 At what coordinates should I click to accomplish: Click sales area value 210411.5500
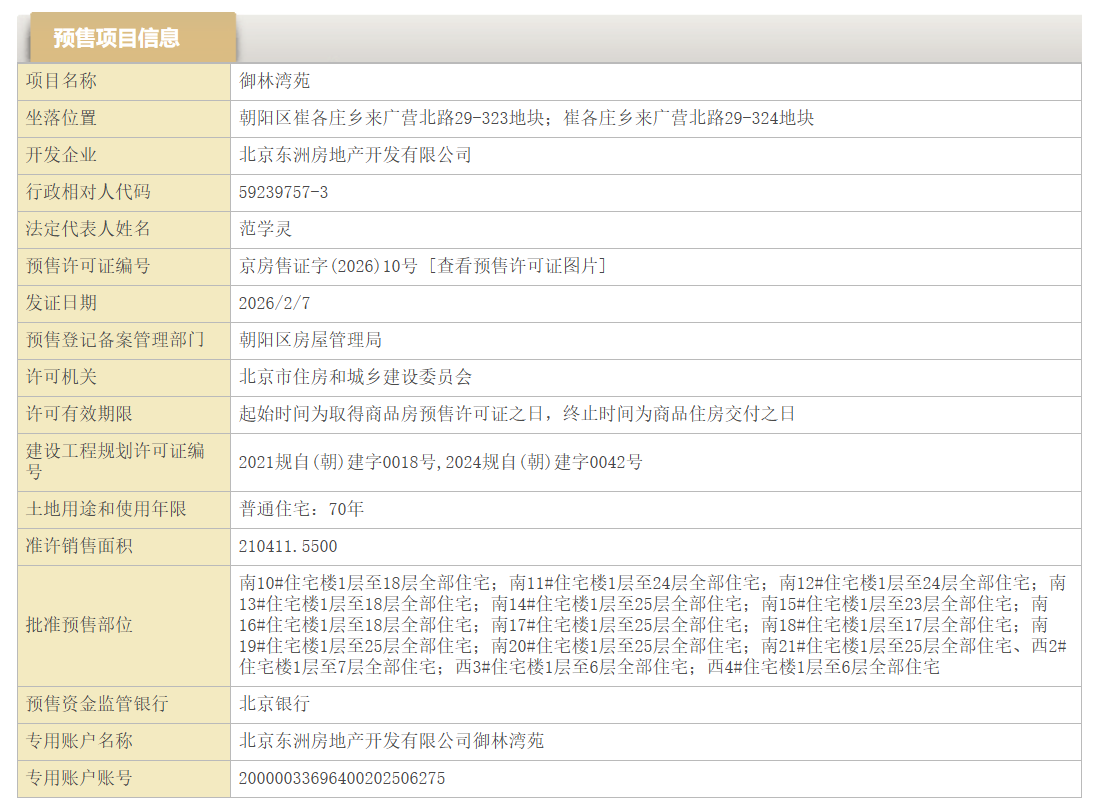[x=288, y=546]
